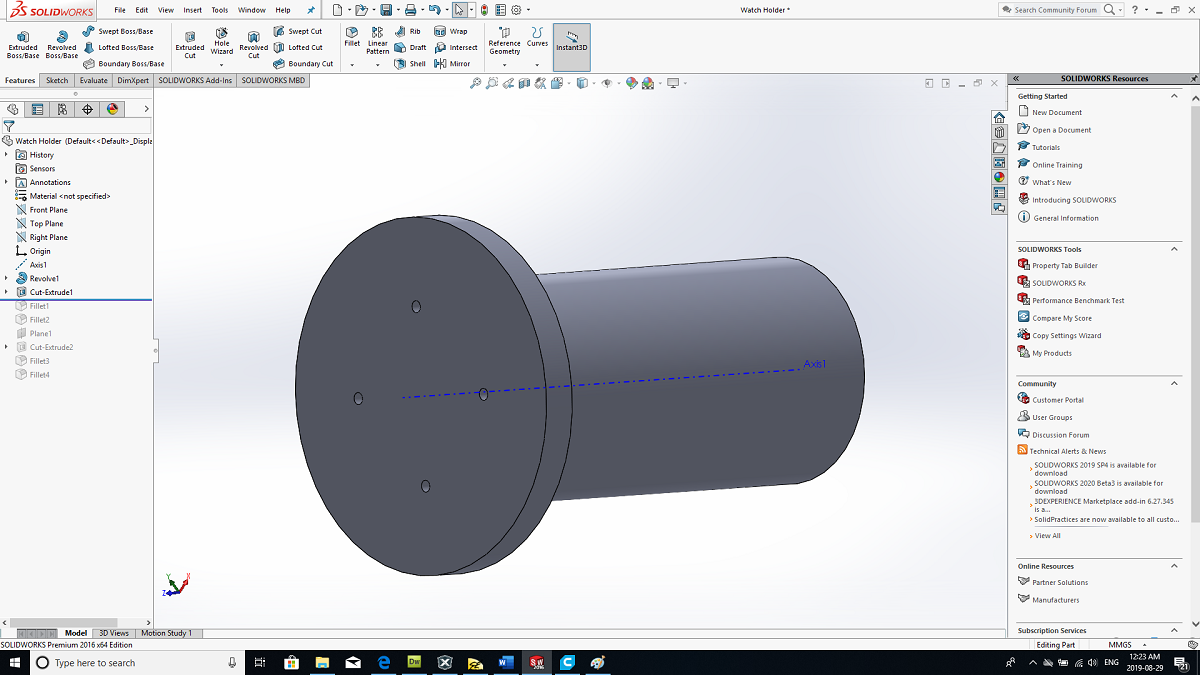
Task: Open the Tools menu
Action: 220,10
